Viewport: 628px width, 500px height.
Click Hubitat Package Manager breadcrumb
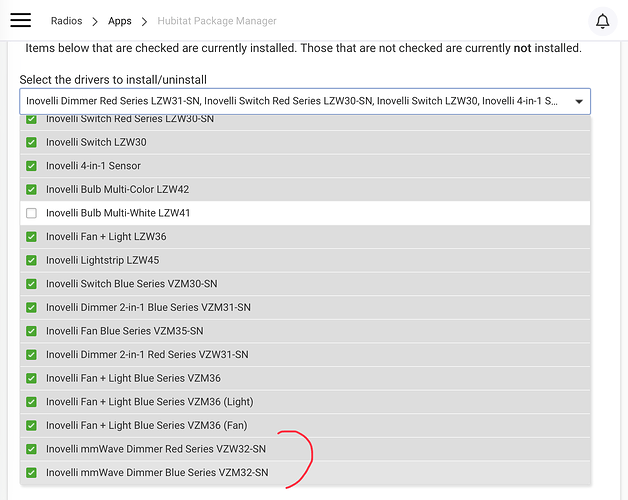(217, 21)
